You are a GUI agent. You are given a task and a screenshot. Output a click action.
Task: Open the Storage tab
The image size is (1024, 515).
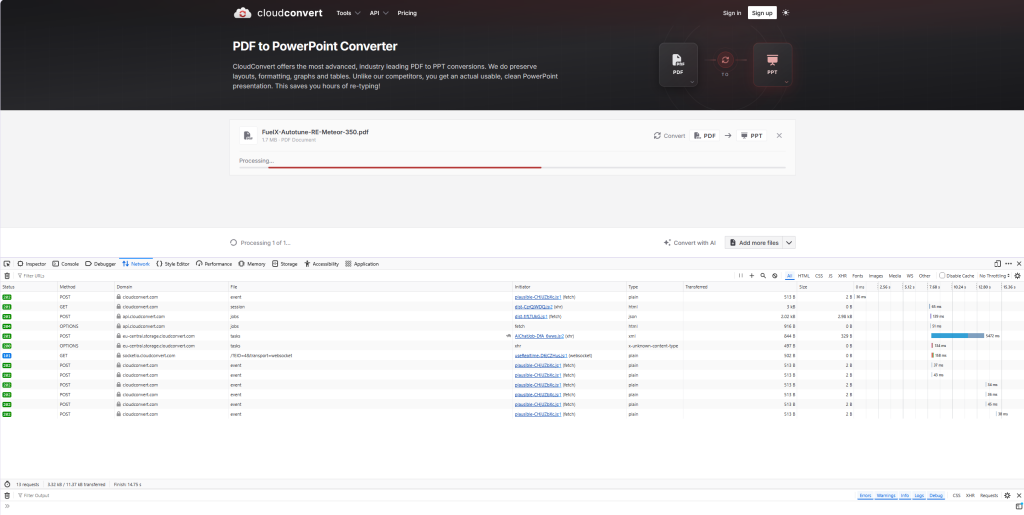coord(285,264)
